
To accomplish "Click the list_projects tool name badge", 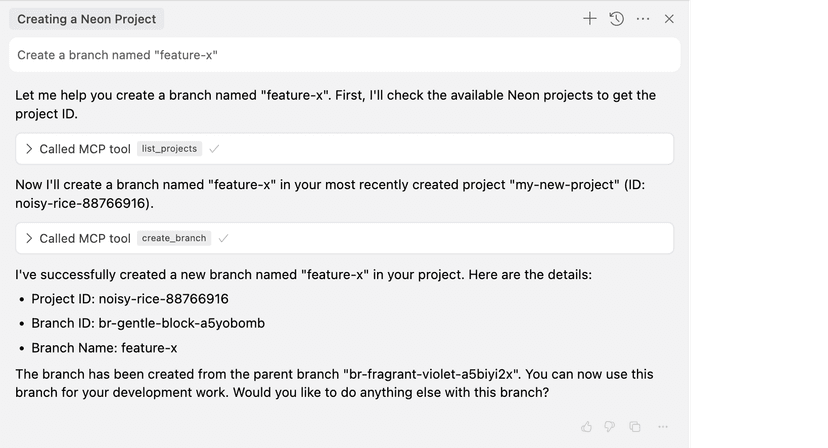I will point(169,149).
